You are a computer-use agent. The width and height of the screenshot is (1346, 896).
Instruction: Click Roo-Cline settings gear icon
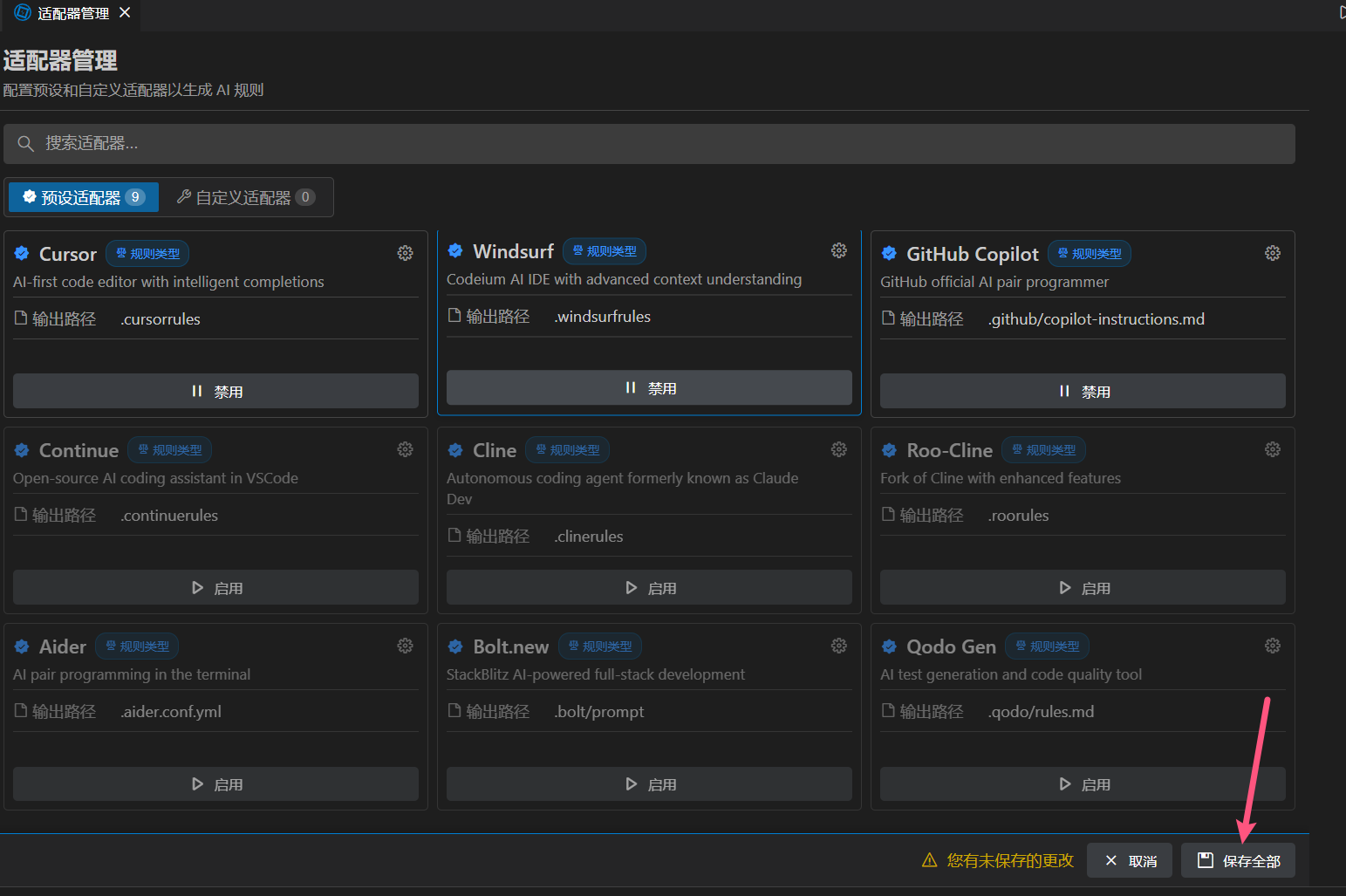pyautogui.click(x=1272, y=449)
